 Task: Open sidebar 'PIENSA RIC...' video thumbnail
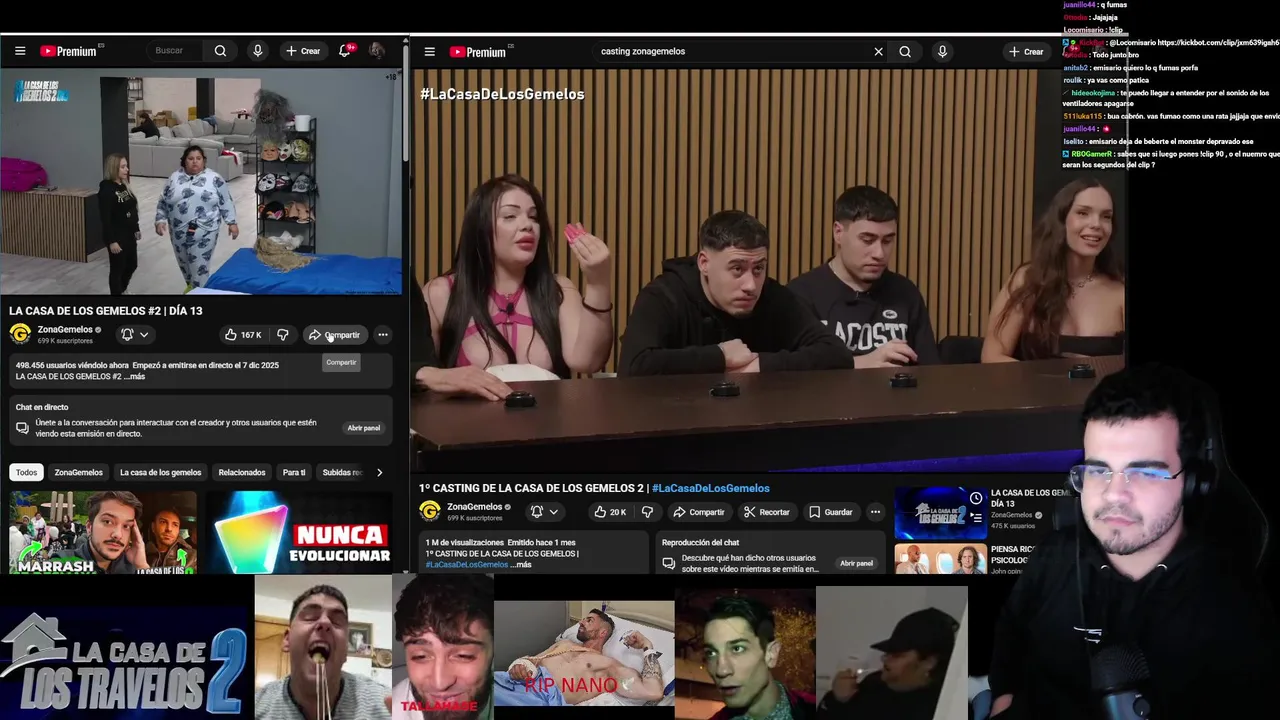(940, 559)
